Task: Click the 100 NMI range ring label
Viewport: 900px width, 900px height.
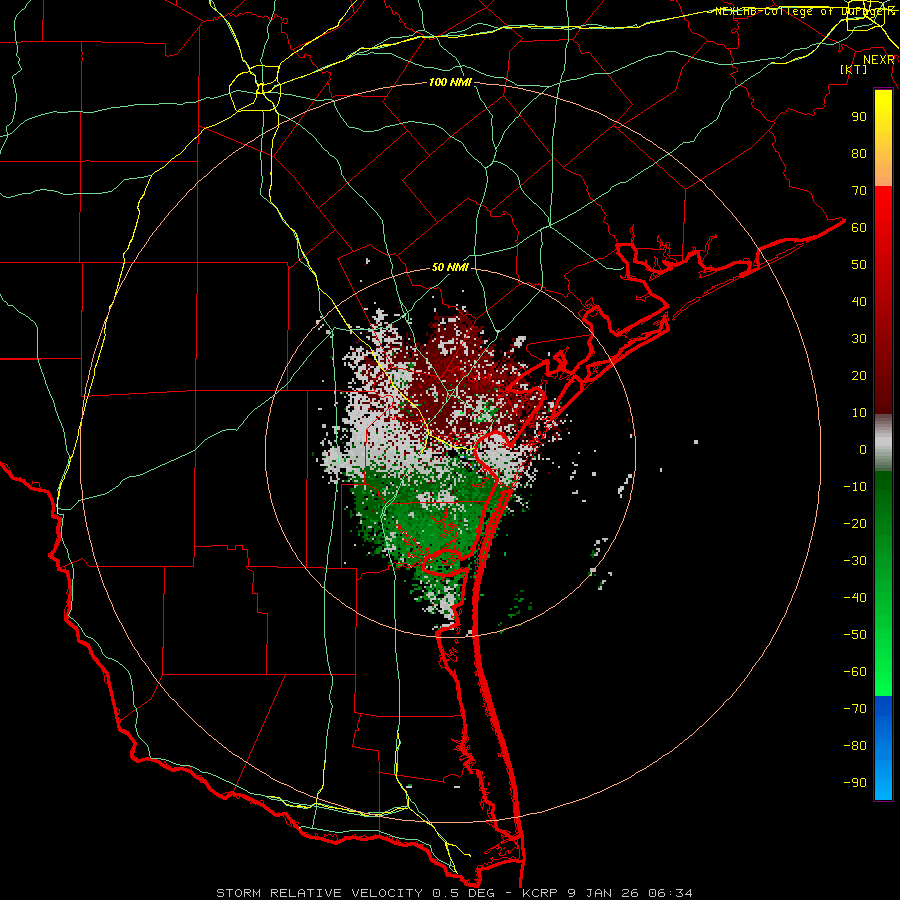Action: click(450, 83)
